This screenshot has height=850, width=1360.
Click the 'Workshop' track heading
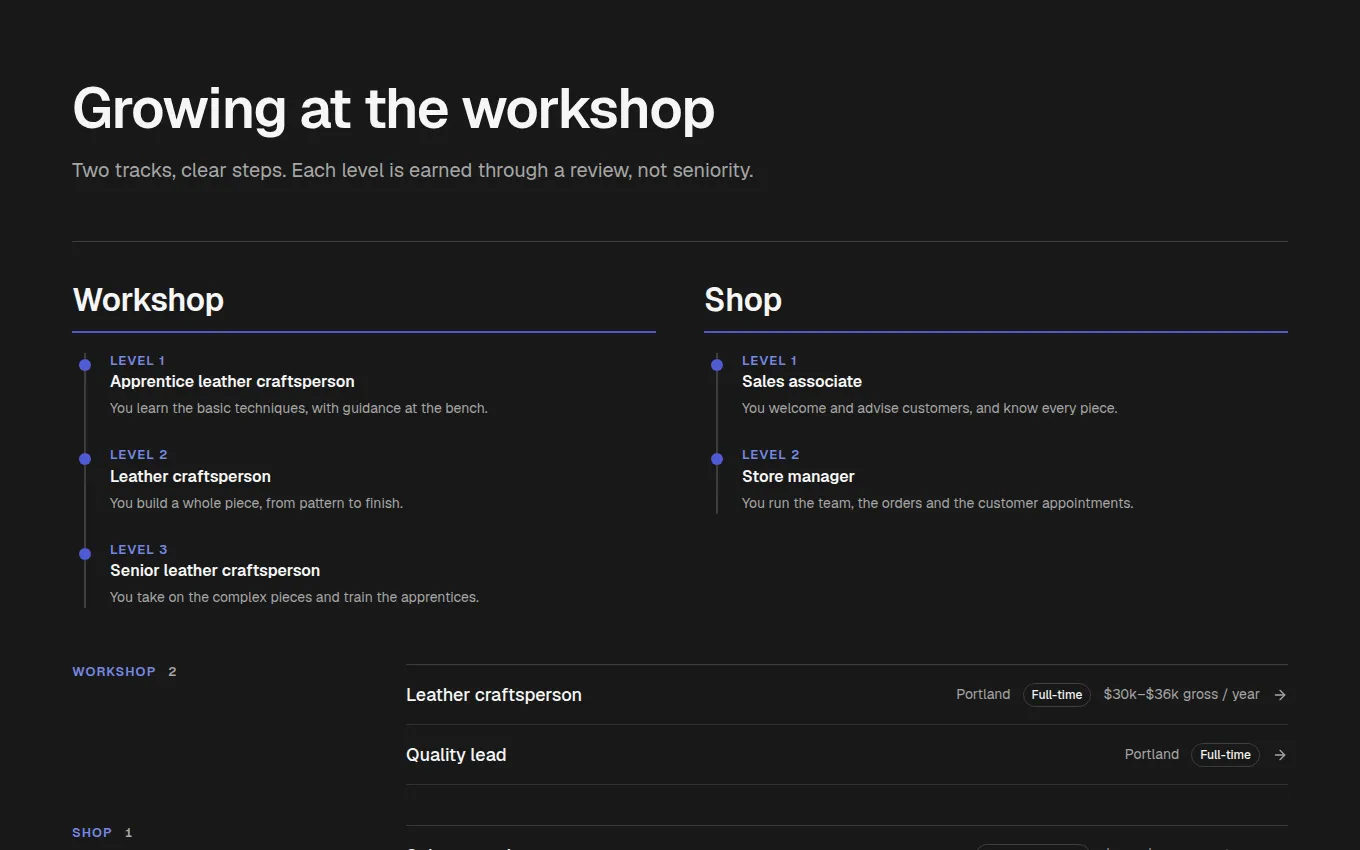pyautogui.click(x=148, y=300)
